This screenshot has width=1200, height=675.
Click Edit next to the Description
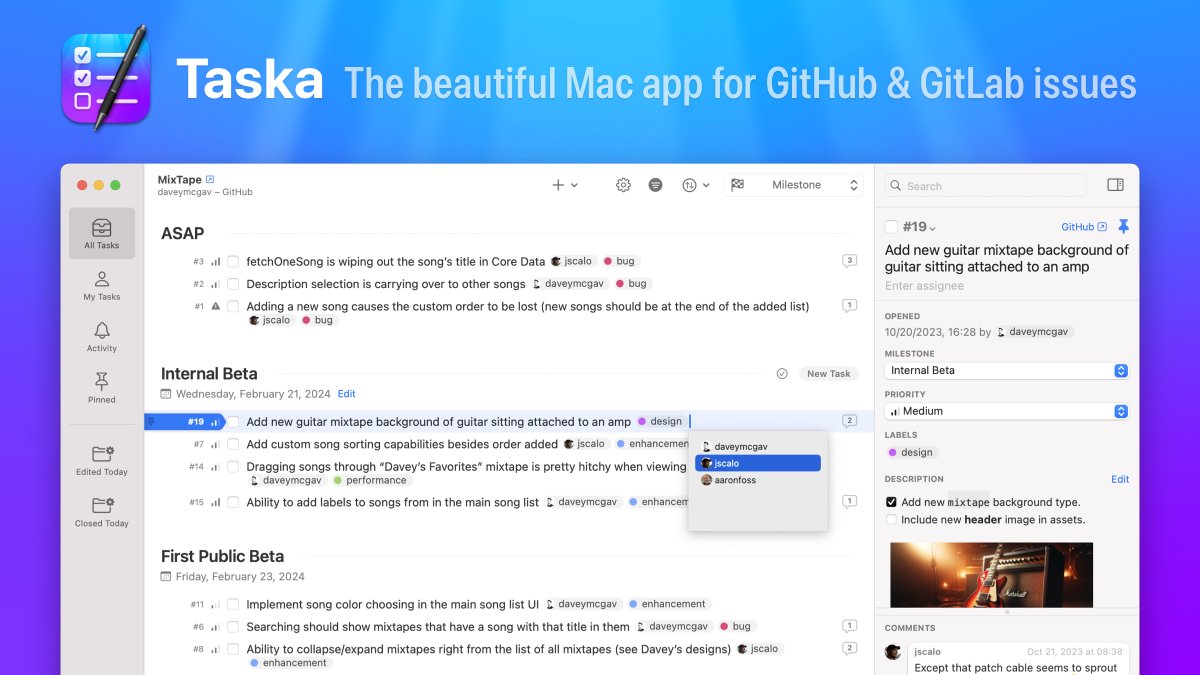pos(1119,479)
